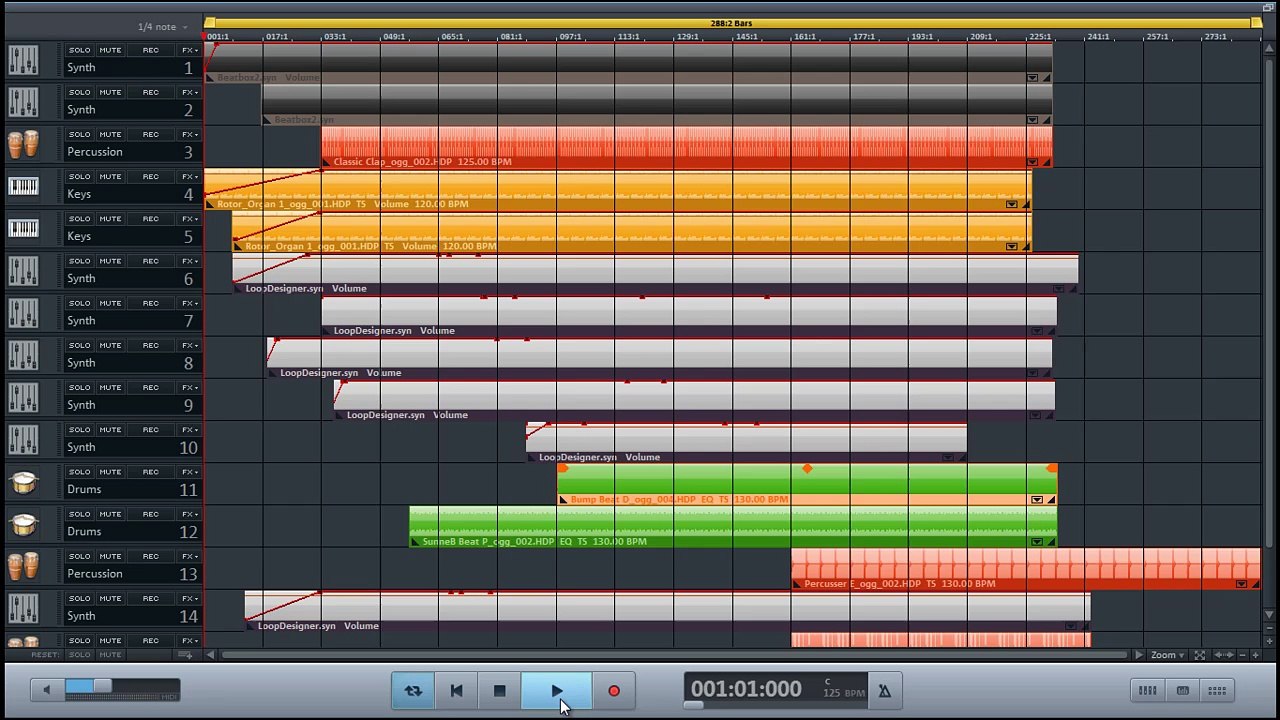
Task: Open the keyboard view button
Action: (x=1182, y=690)
